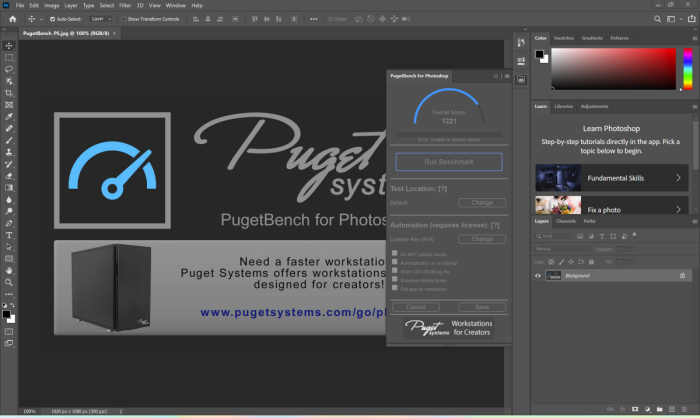The height and width of the screenshot is (418, 700).
Task: Click the align left edges icon
Action: coord(196,19)
